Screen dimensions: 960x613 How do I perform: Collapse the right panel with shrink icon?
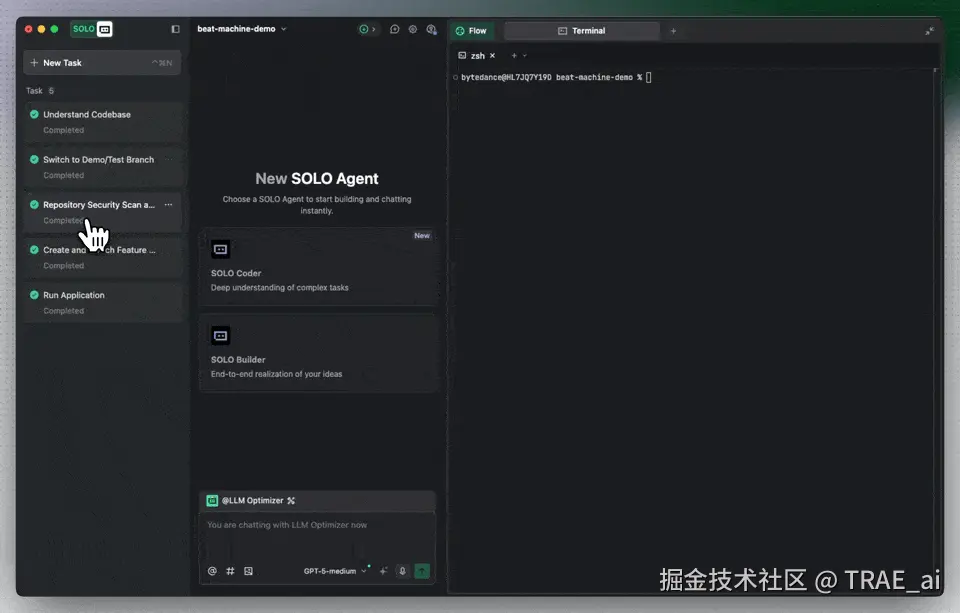pos(929,31)
